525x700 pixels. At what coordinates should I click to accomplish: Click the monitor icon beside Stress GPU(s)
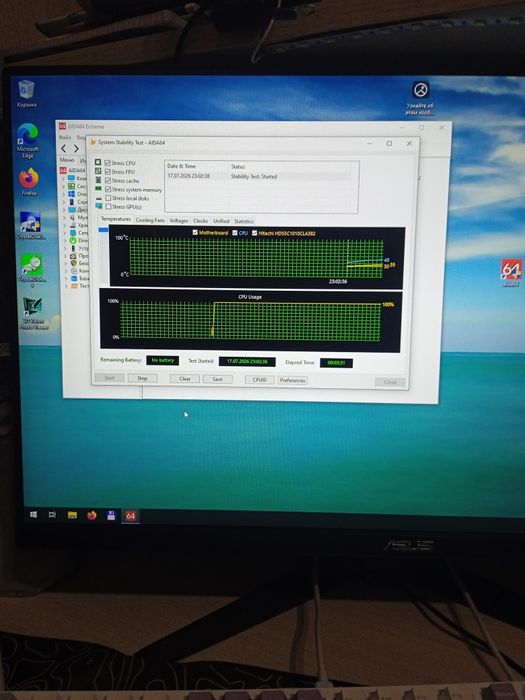(x=98, y=206)
